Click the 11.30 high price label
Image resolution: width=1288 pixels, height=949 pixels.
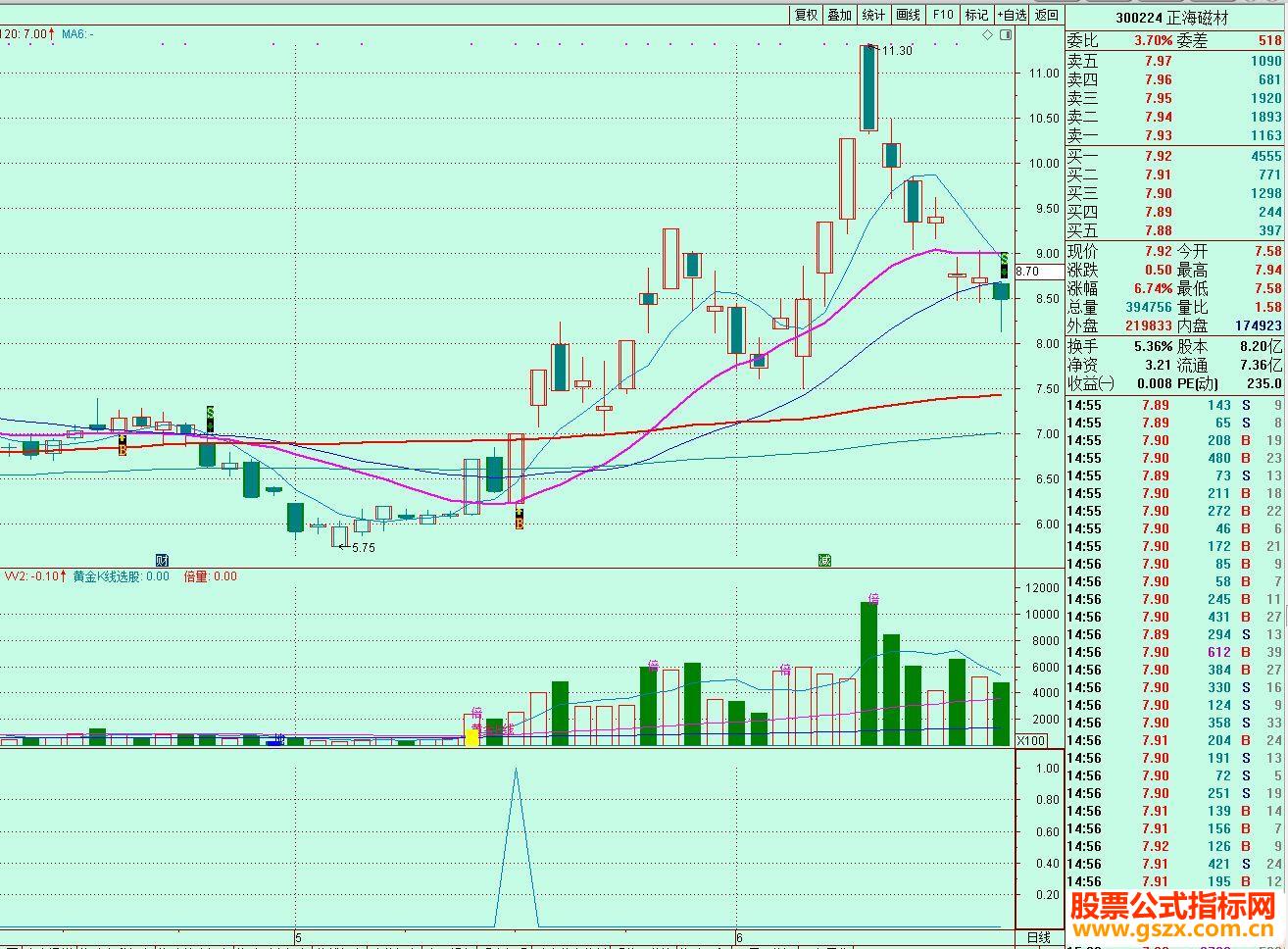point(897,50)
